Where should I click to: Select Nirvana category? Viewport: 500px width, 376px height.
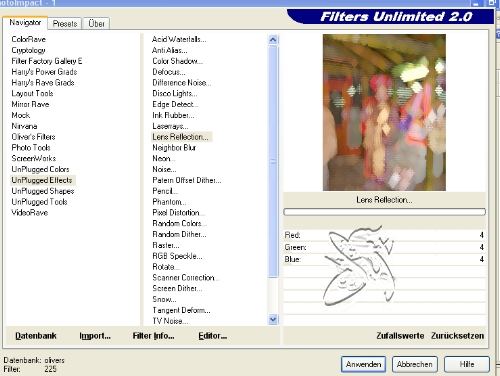(x=24, y=126)
